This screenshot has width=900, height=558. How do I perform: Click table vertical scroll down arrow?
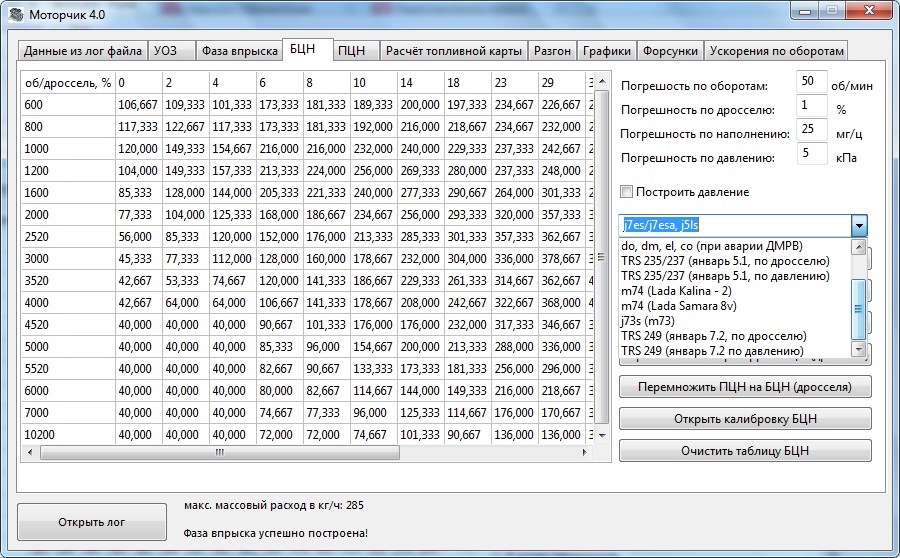[602, 436]
